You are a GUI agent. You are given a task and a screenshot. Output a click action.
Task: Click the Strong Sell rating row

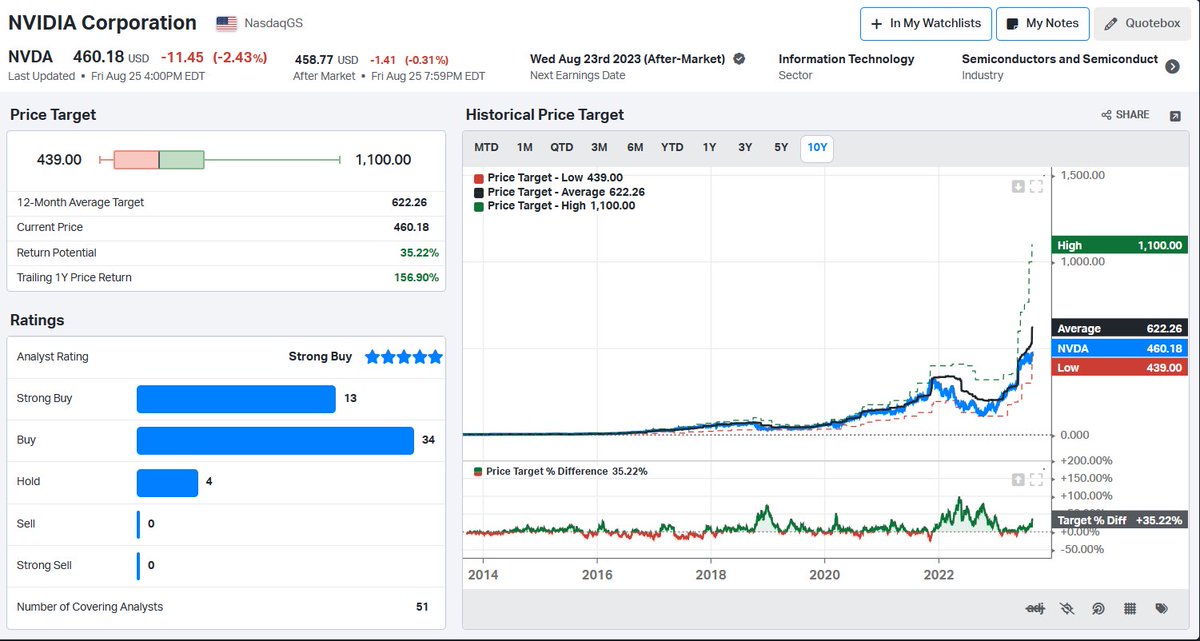226,566
